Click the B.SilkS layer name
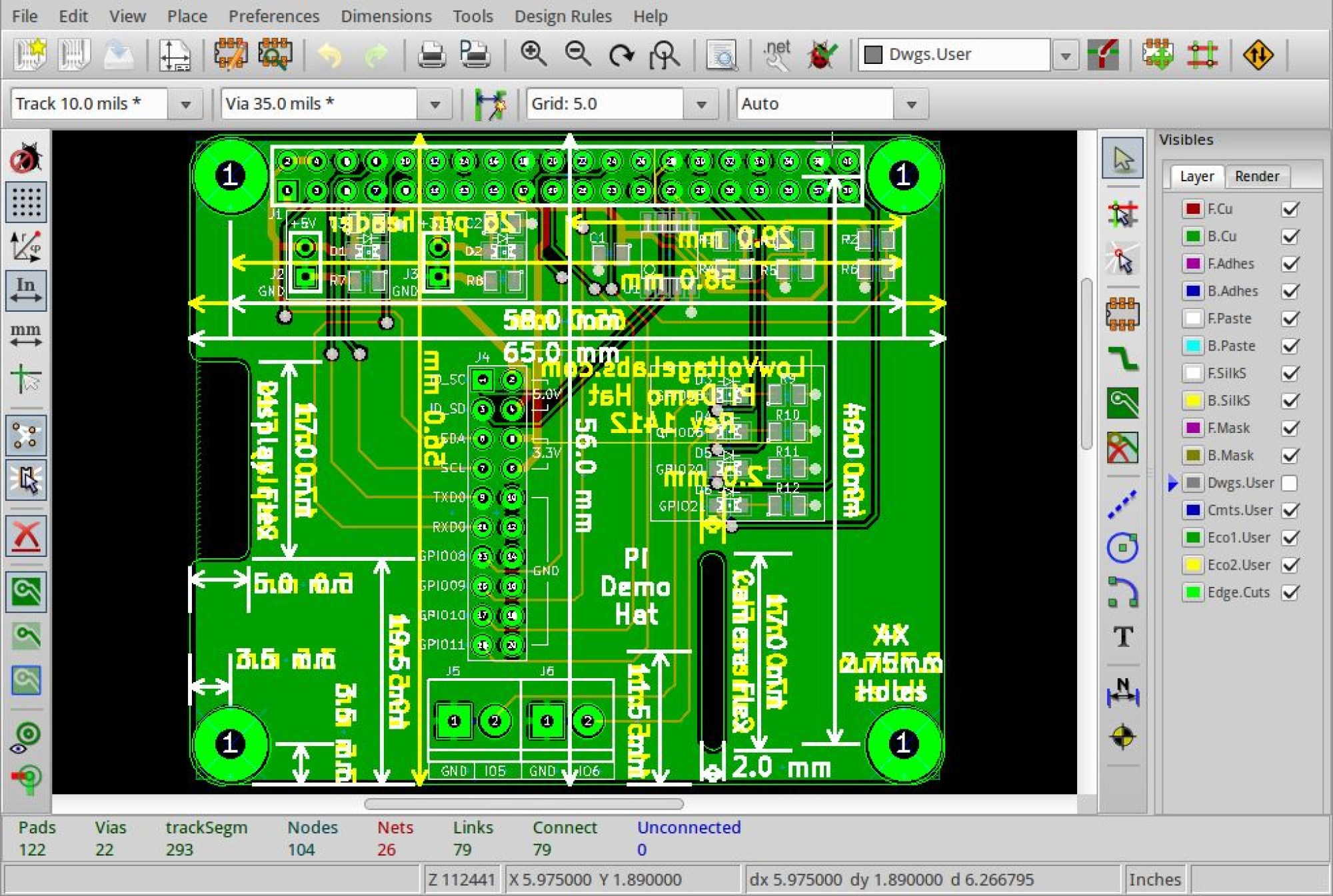 pyautogui.click(x=1228, y=400)
